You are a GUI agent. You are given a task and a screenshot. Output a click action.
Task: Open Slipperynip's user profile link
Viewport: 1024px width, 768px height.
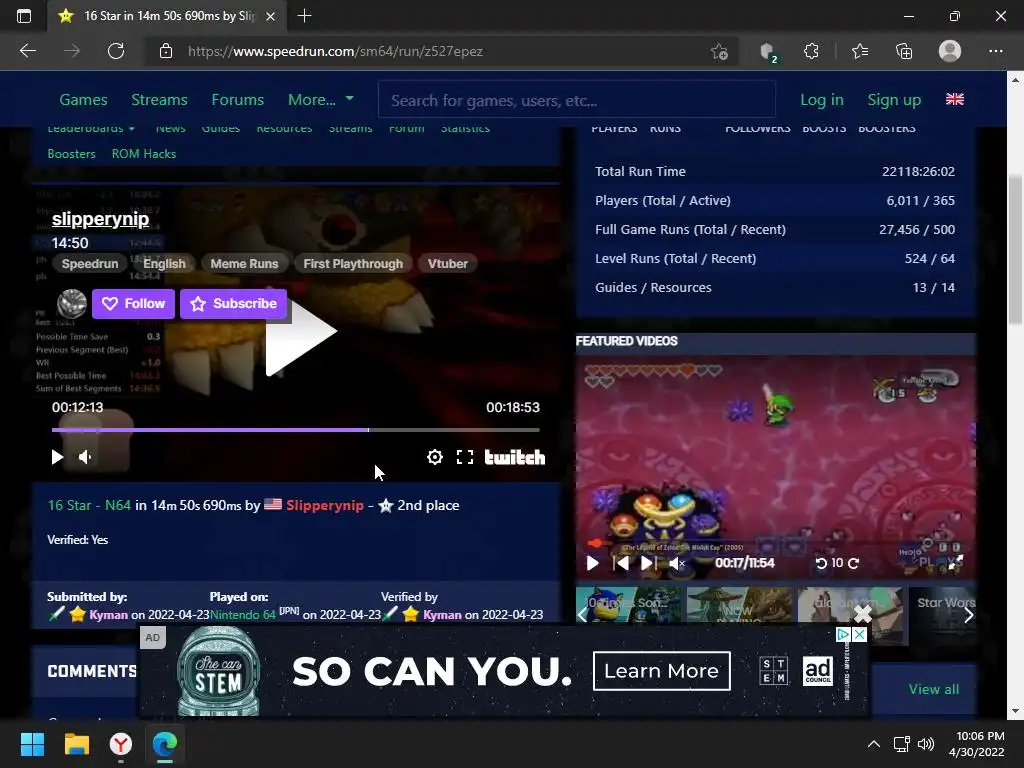pyautogui.click(x=325, y=505)
